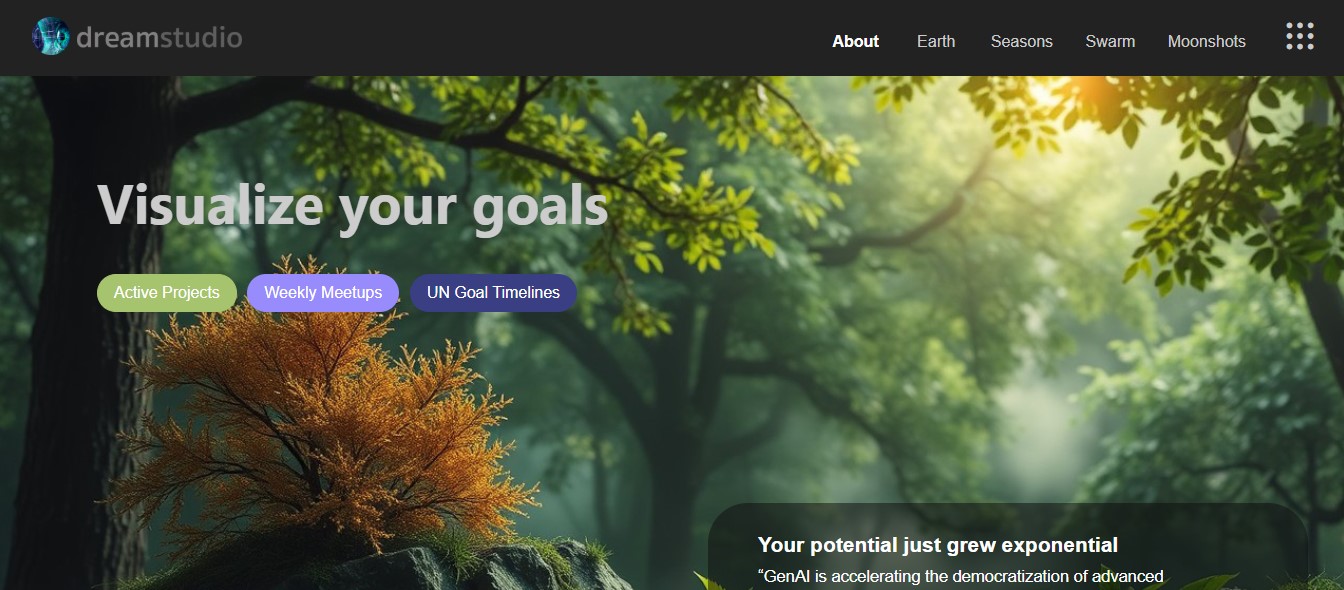1344x590 pixels.
Task: Go to the Earth nav link
Action: point(936,41)
